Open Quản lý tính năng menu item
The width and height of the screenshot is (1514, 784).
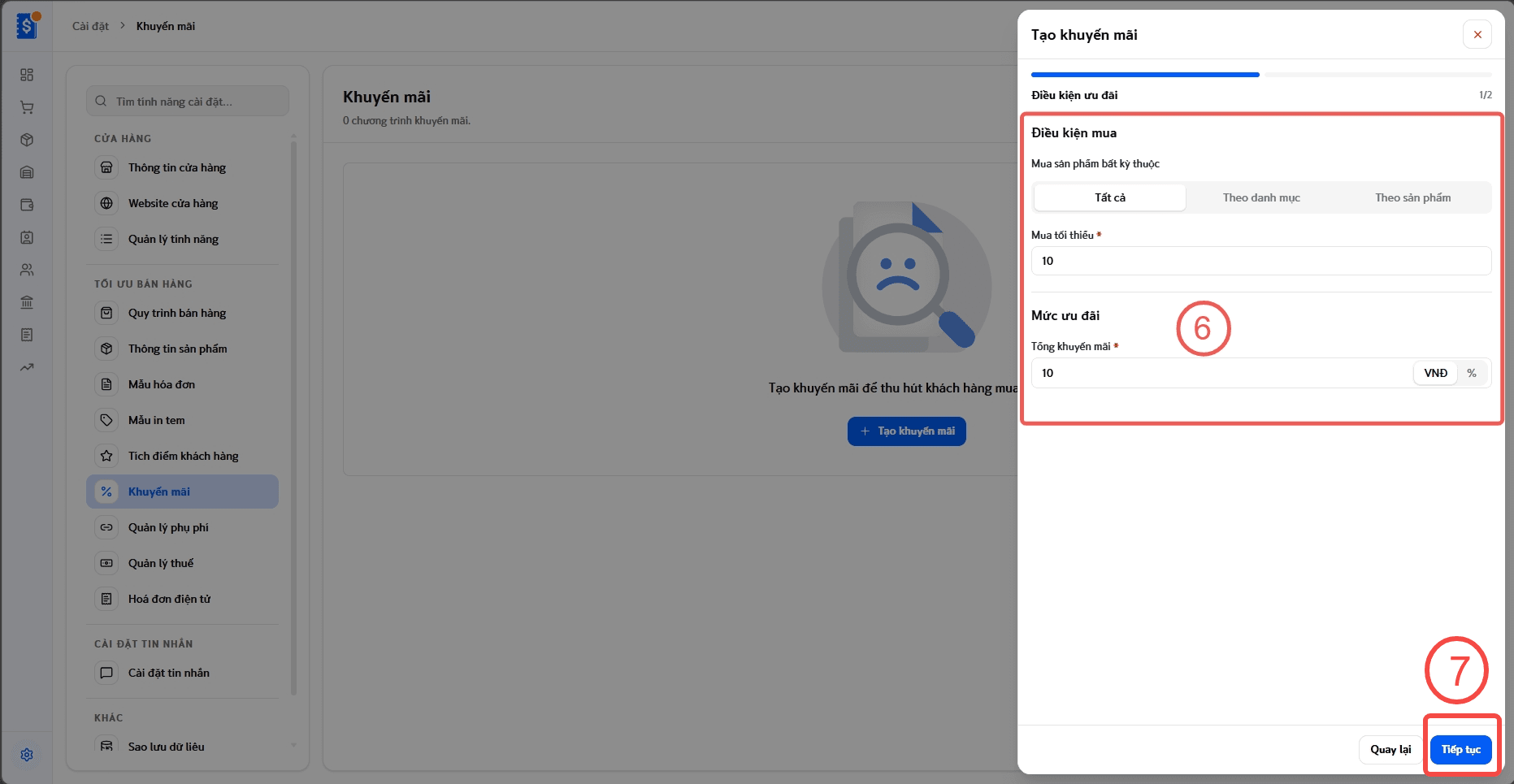tap(182, 239)
